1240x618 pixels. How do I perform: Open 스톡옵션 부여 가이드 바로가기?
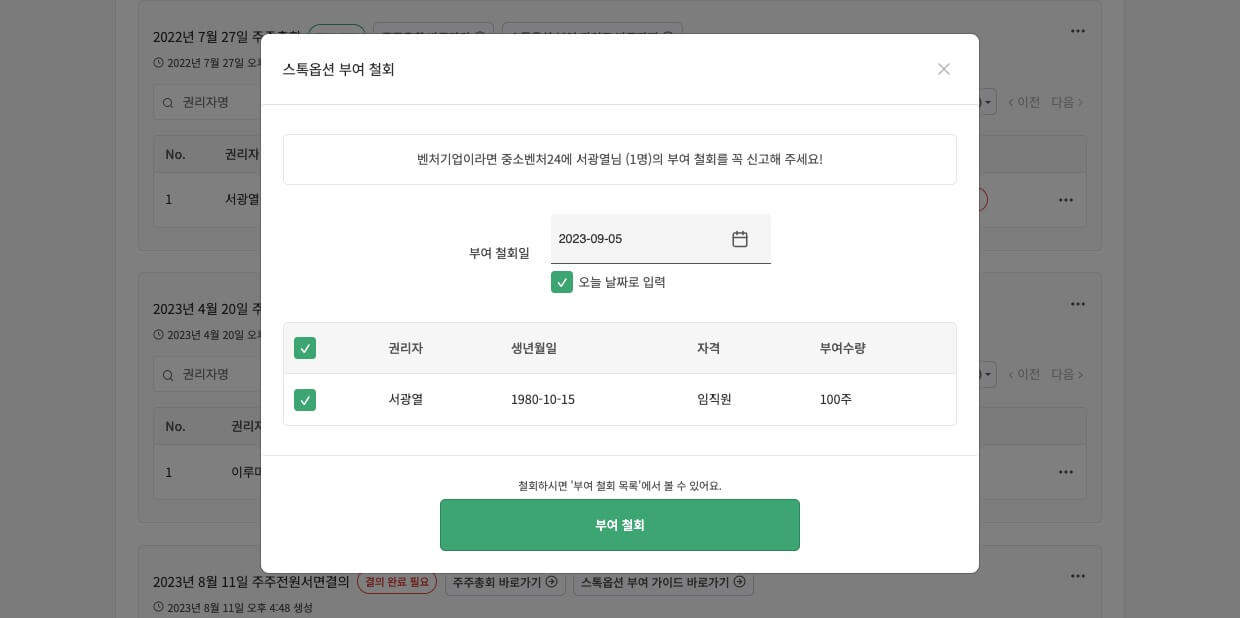(656, 581)
